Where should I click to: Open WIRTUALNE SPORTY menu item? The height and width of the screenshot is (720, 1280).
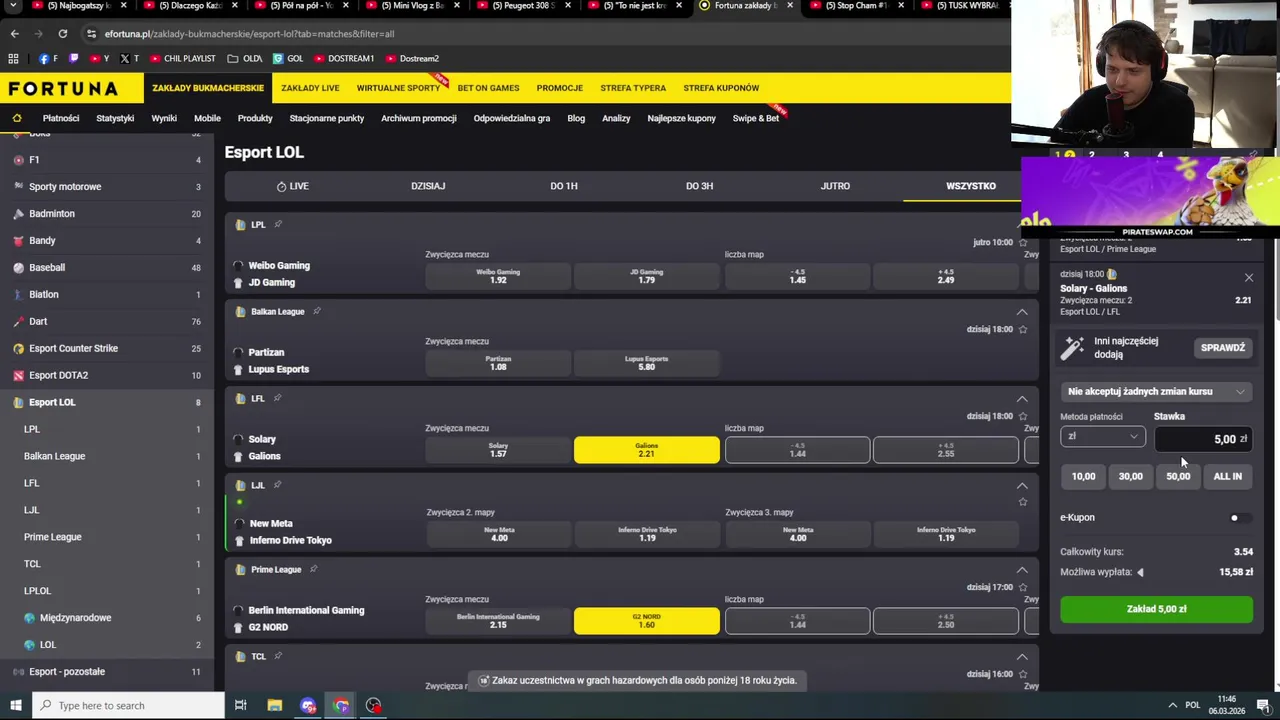pos(398,88)
